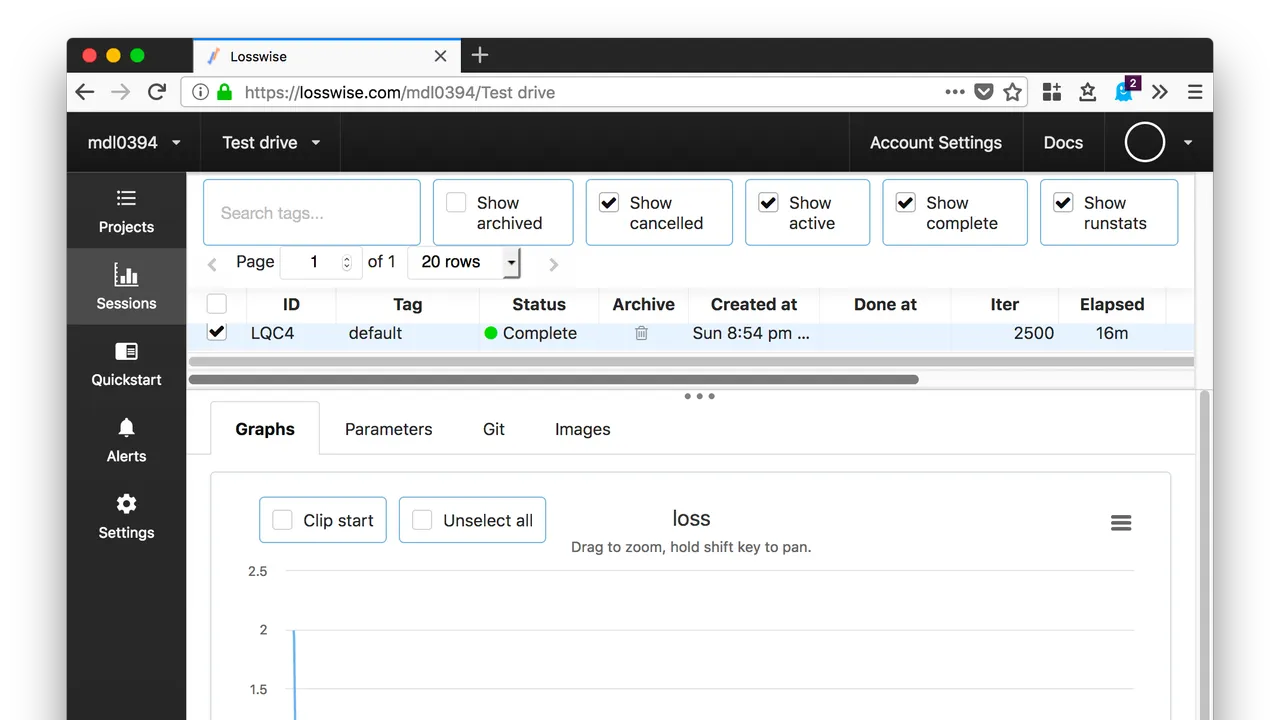Image resolution: width=1280 pixels, height=720 pixels.
Task: Enable Show archived checkbox
Action: pyautogui.click(x=456, y=203)
